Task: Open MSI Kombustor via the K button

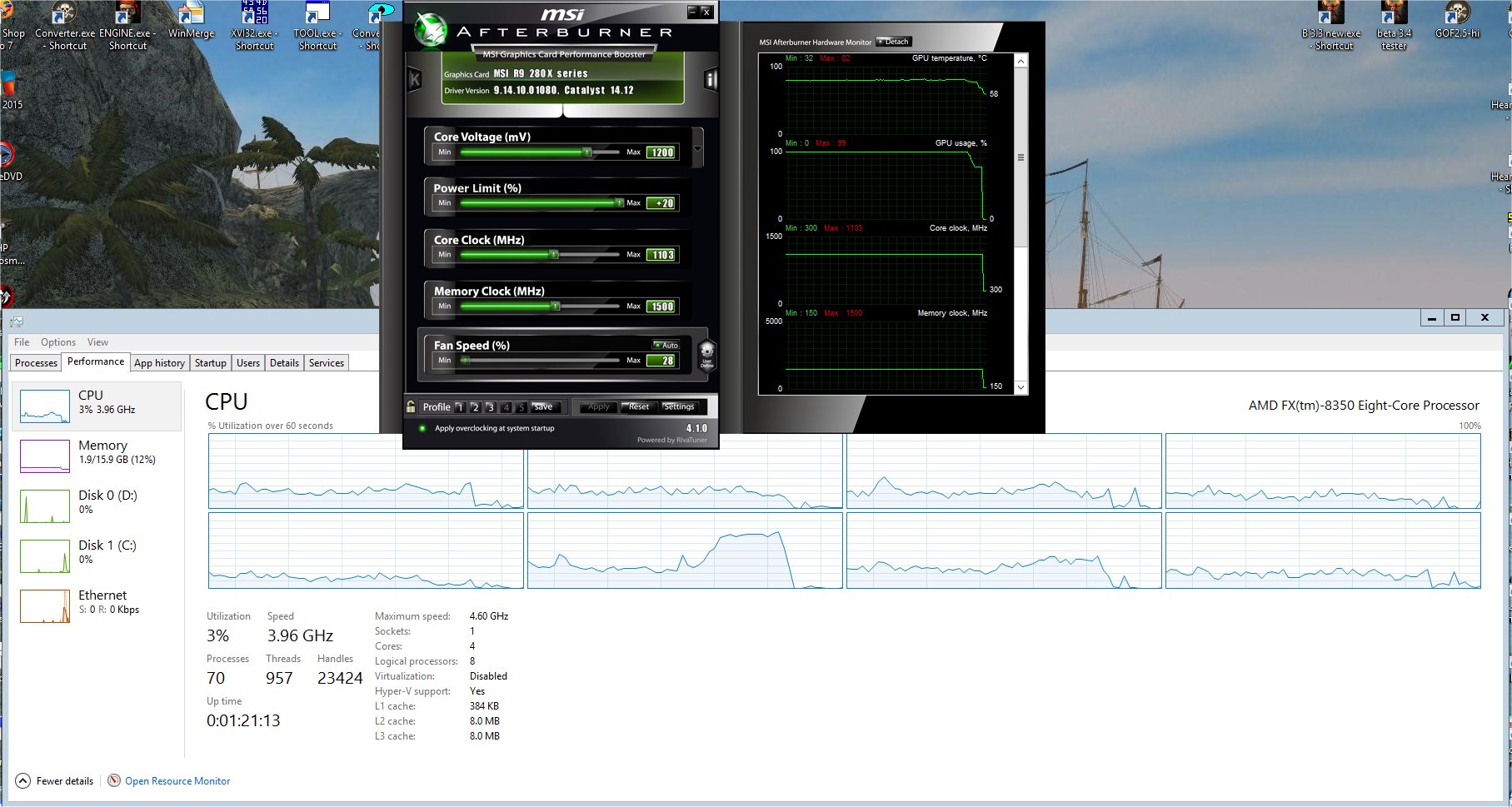Action: pos(414,80)
